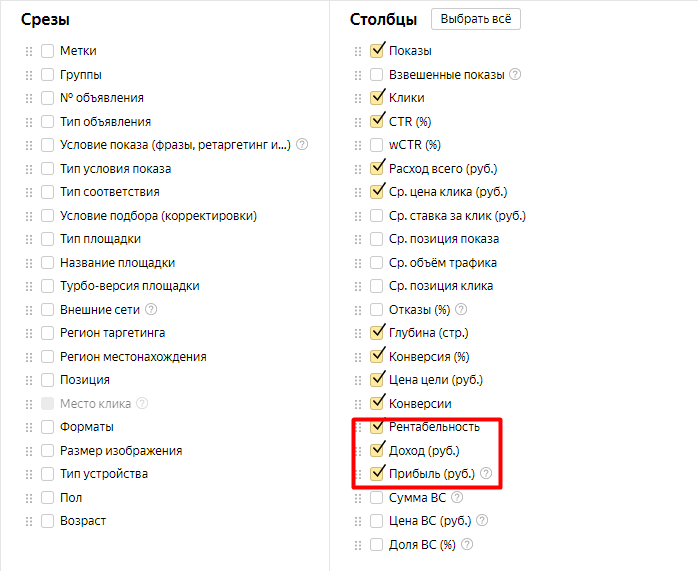Screen dimensions: 698x571
Task: Show help for Отказы (%) column
Action: [461, 309]
